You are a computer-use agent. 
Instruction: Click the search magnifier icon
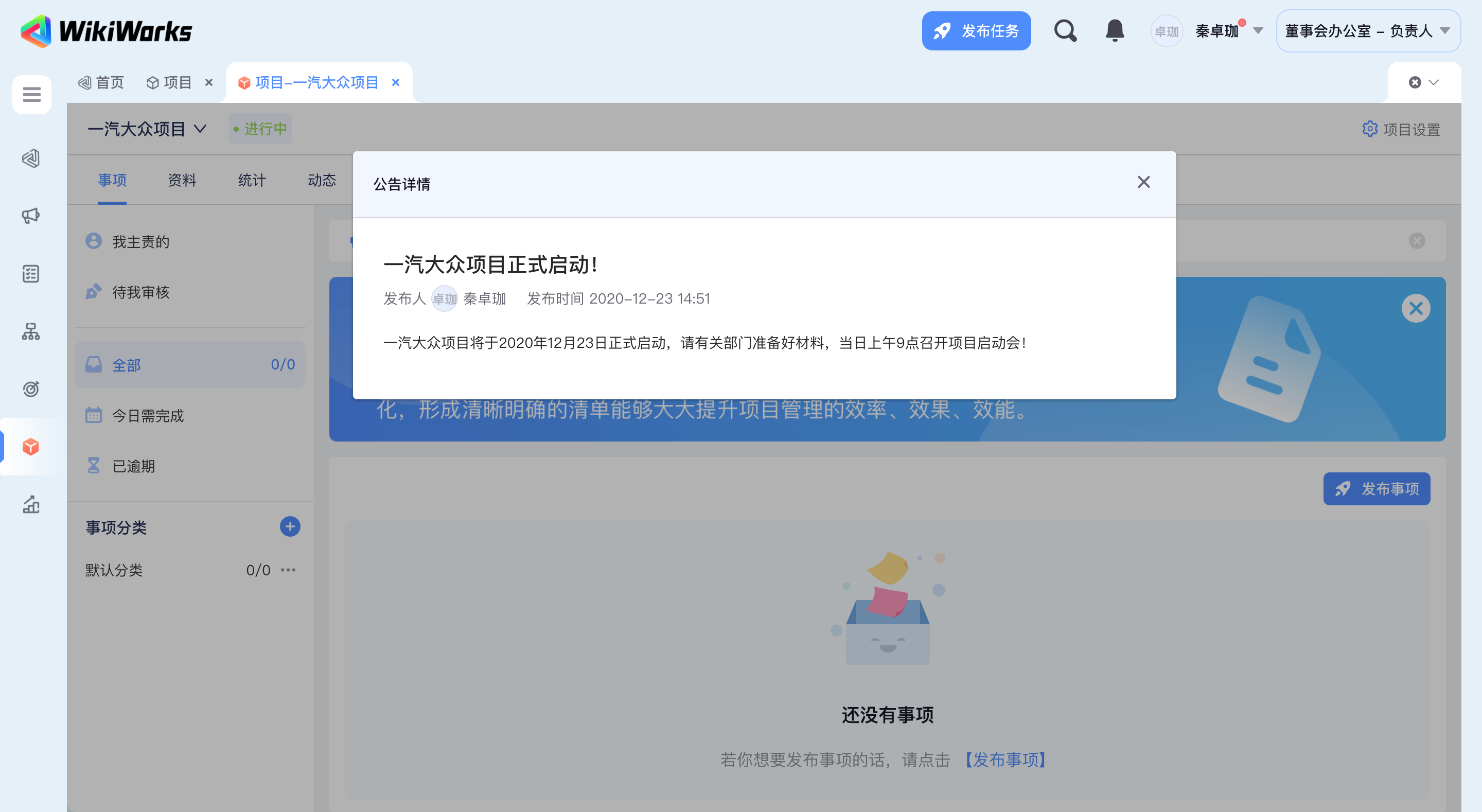(1065, 30)
